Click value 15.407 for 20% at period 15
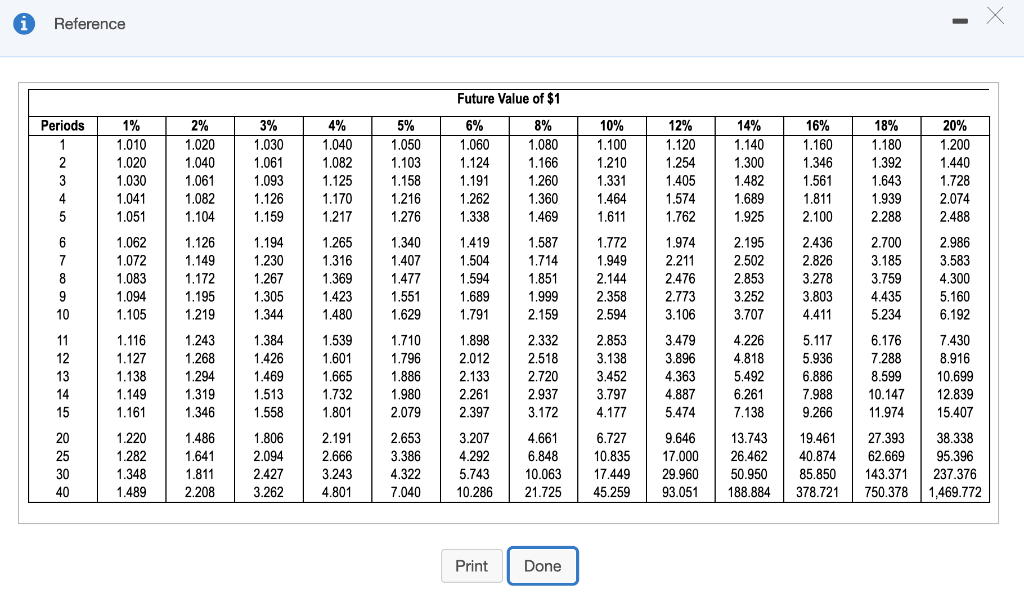The height and width of the screenshot is (594, 1024). [x=955, y=413]
